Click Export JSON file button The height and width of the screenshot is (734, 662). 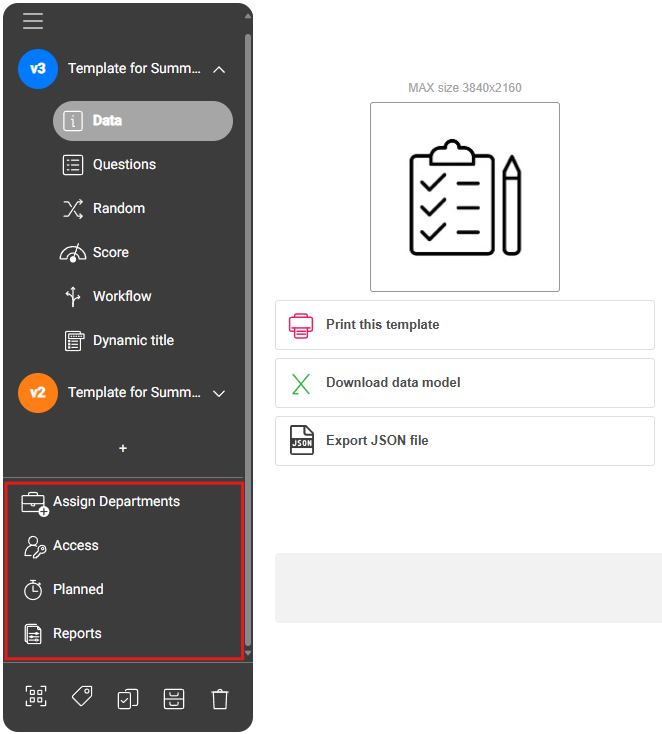[464, 441]
